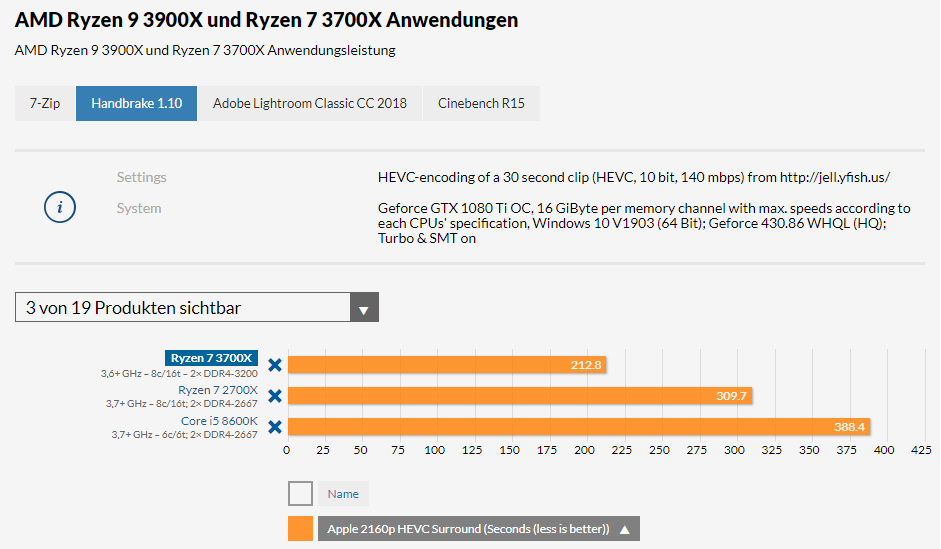Click the dropdown arrow of product selector
941x549 pixels.
(364, 308)
